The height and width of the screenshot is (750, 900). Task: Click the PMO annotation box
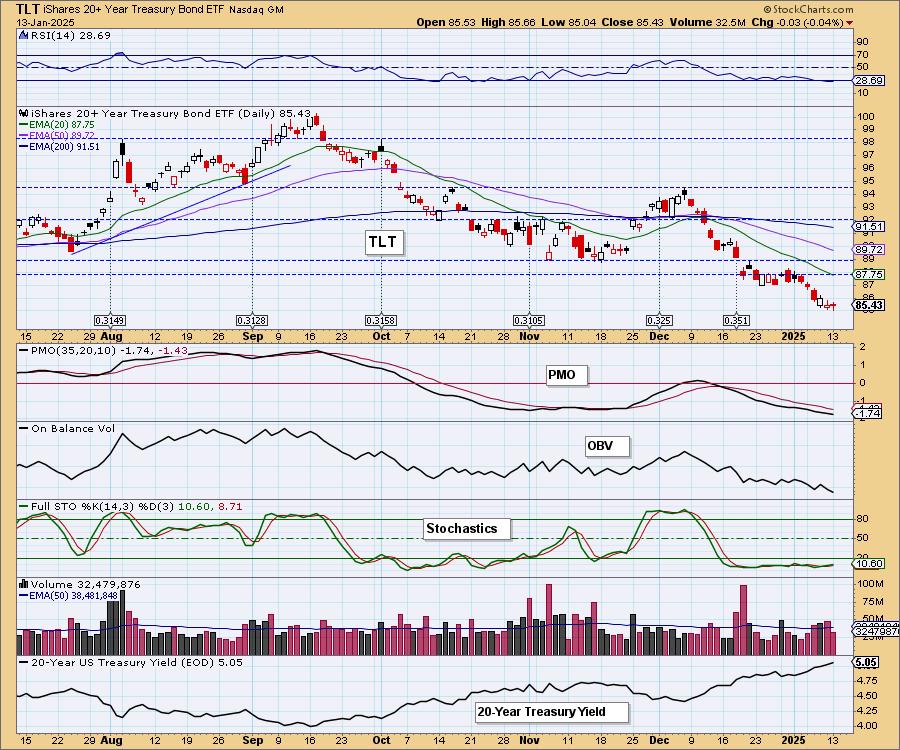[x=567, y=375]
